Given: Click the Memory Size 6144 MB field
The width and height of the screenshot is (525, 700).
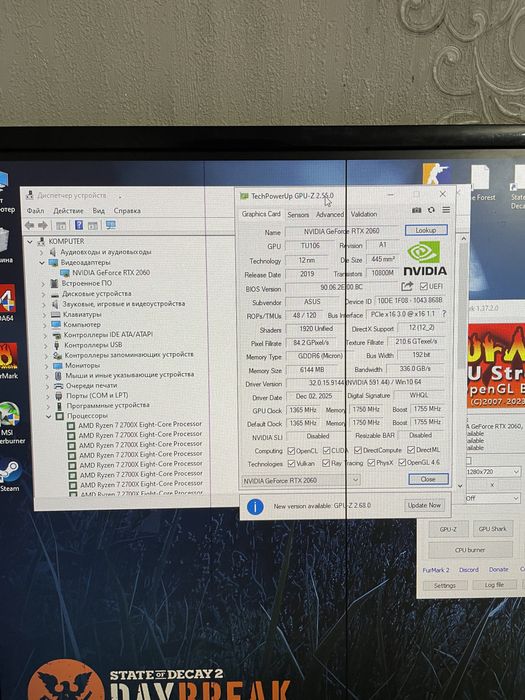Looking at the screenshot, I should tap(312, 370).
